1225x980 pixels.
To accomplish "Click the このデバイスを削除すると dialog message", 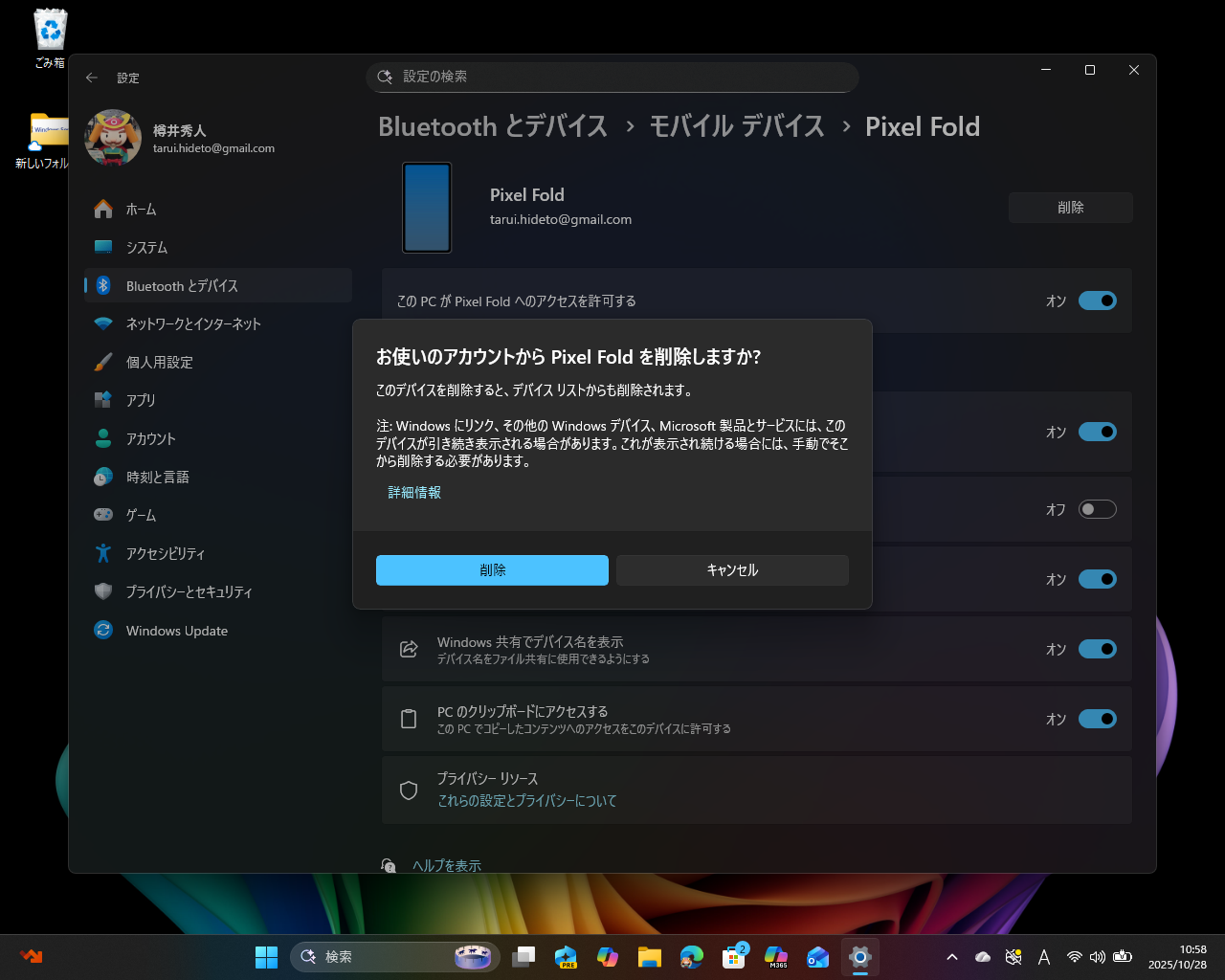I will [x=534, y=390].
